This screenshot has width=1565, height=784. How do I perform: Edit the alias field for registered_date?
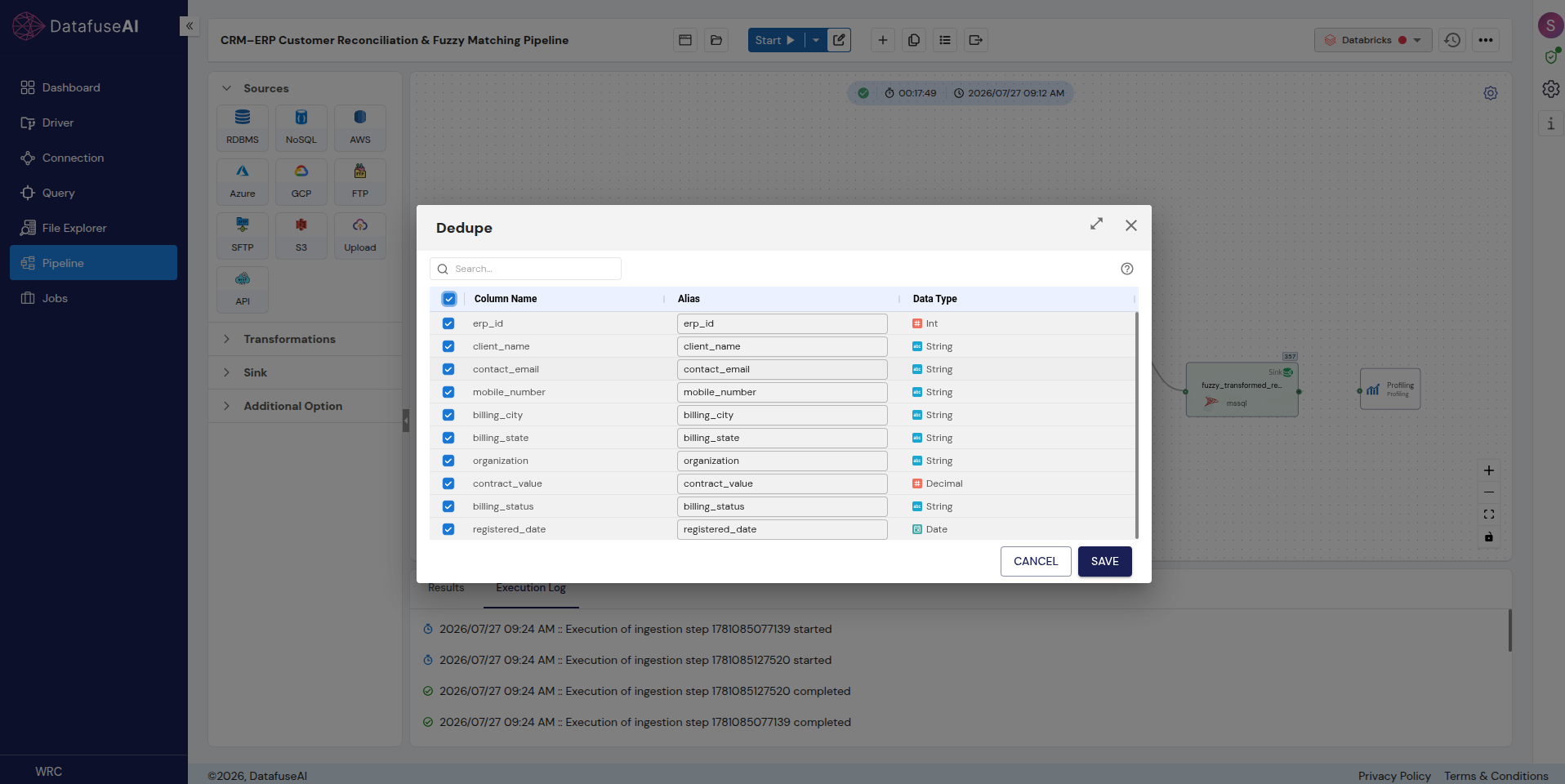(782, 529)
